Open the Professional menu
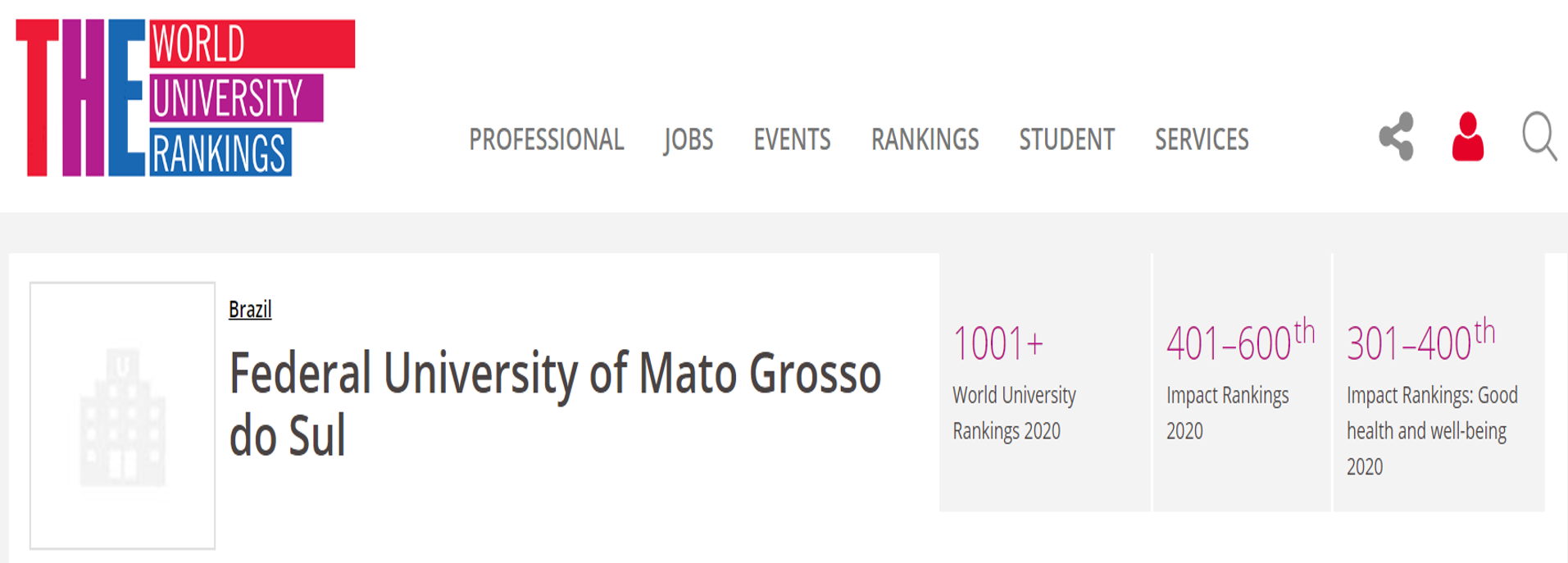This screenshot has height=563, width=1568. 546,140
